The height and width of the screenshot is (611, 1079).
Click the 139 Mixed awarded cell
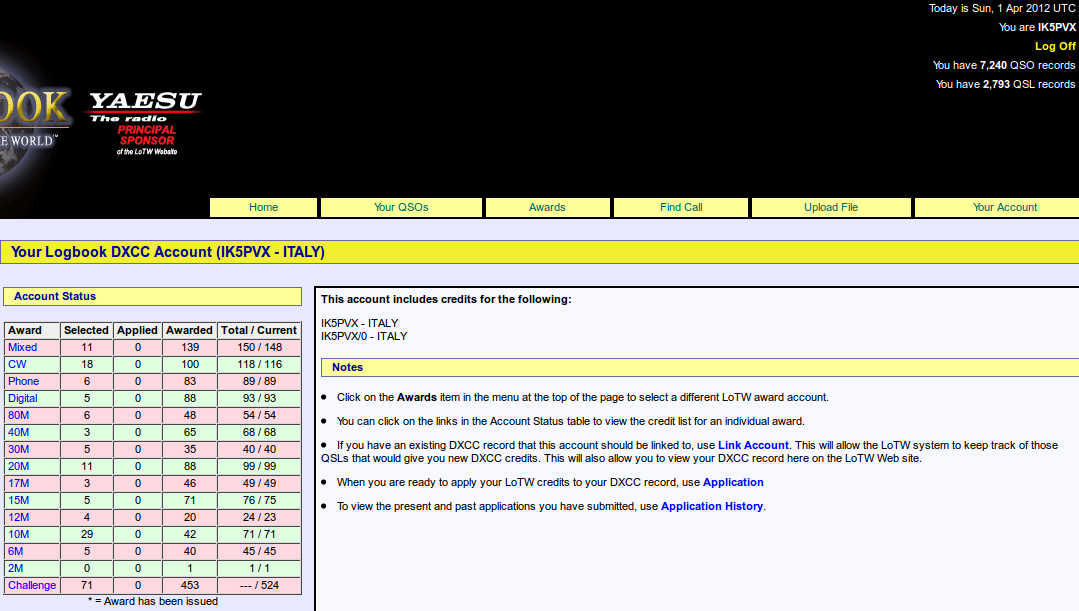click(190, 347)
